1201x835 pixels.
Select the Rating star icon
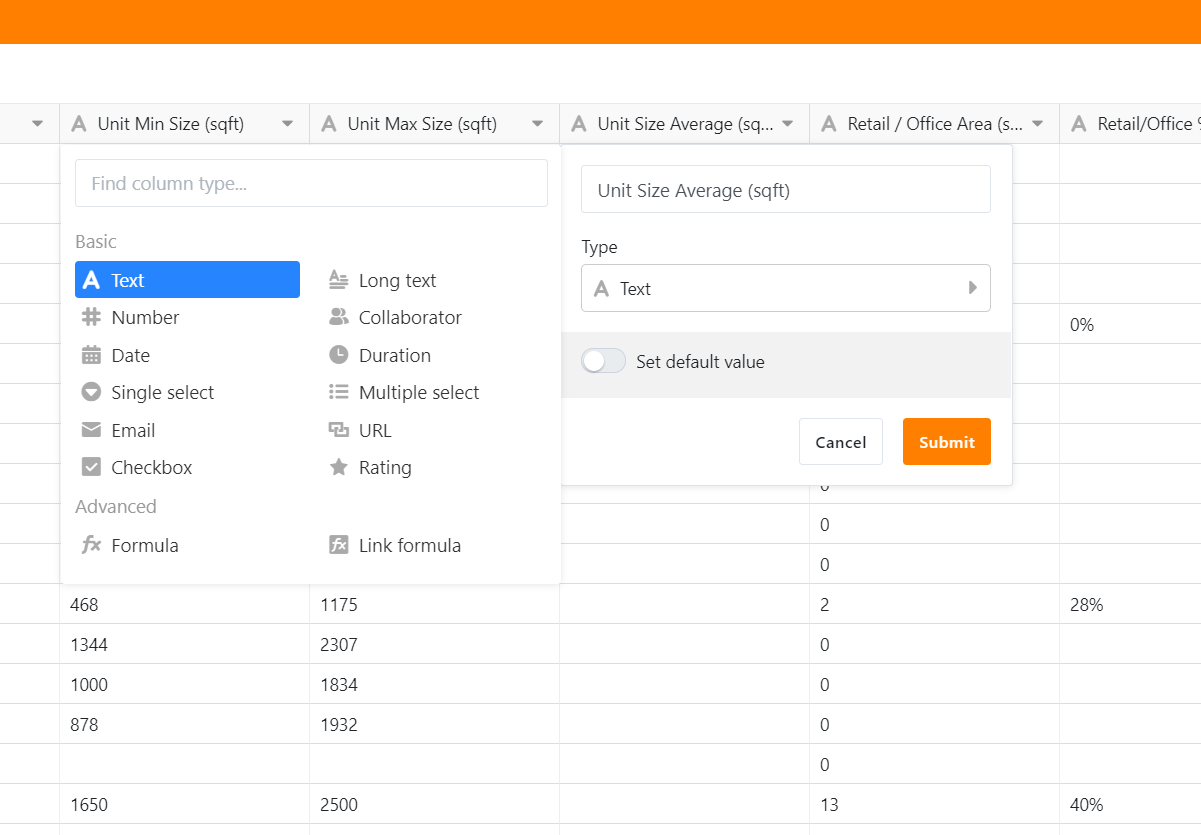(339, 468)
